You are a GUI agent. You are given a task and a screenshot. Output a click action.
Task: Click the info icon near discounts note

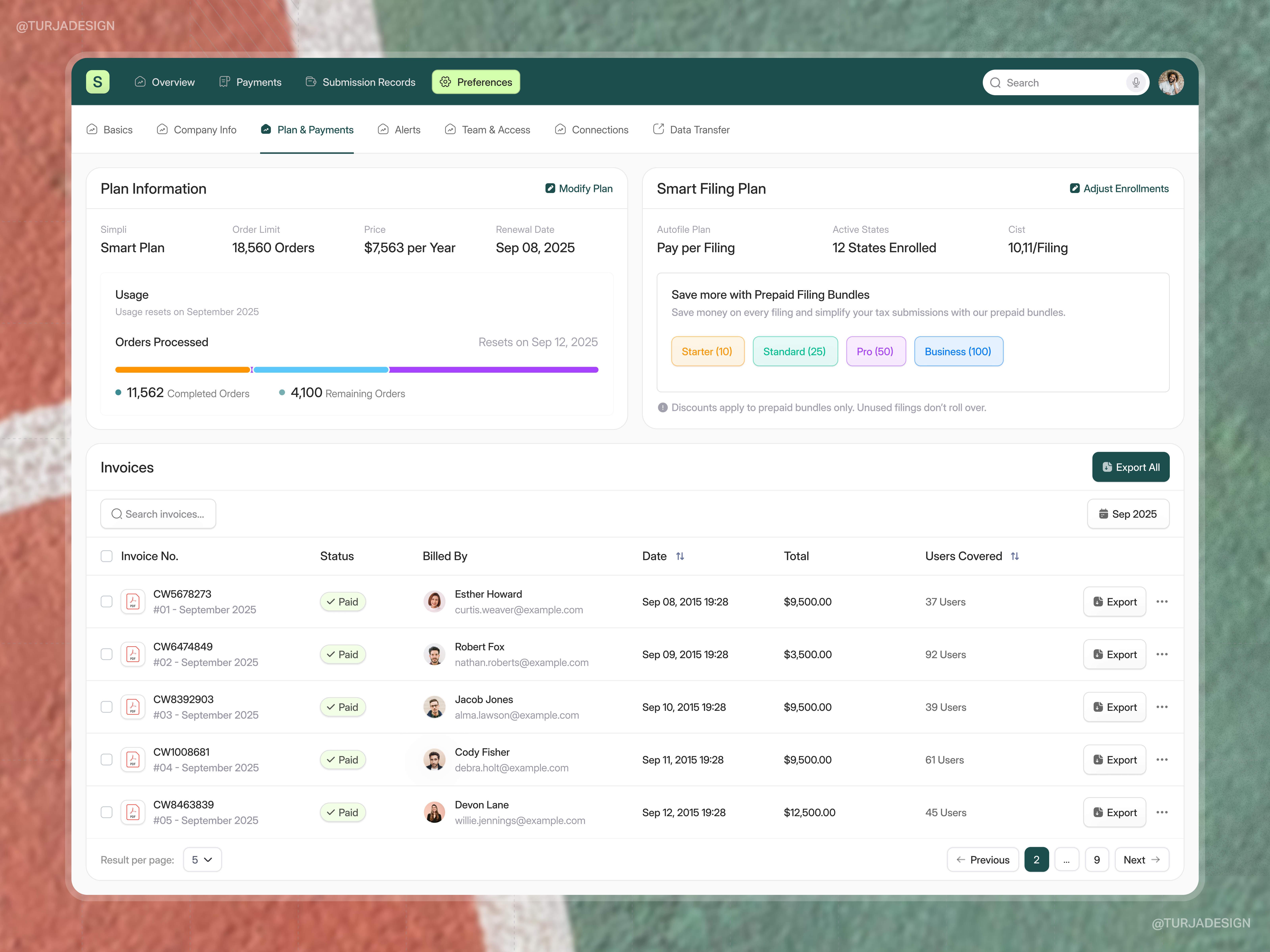point(663,407)
